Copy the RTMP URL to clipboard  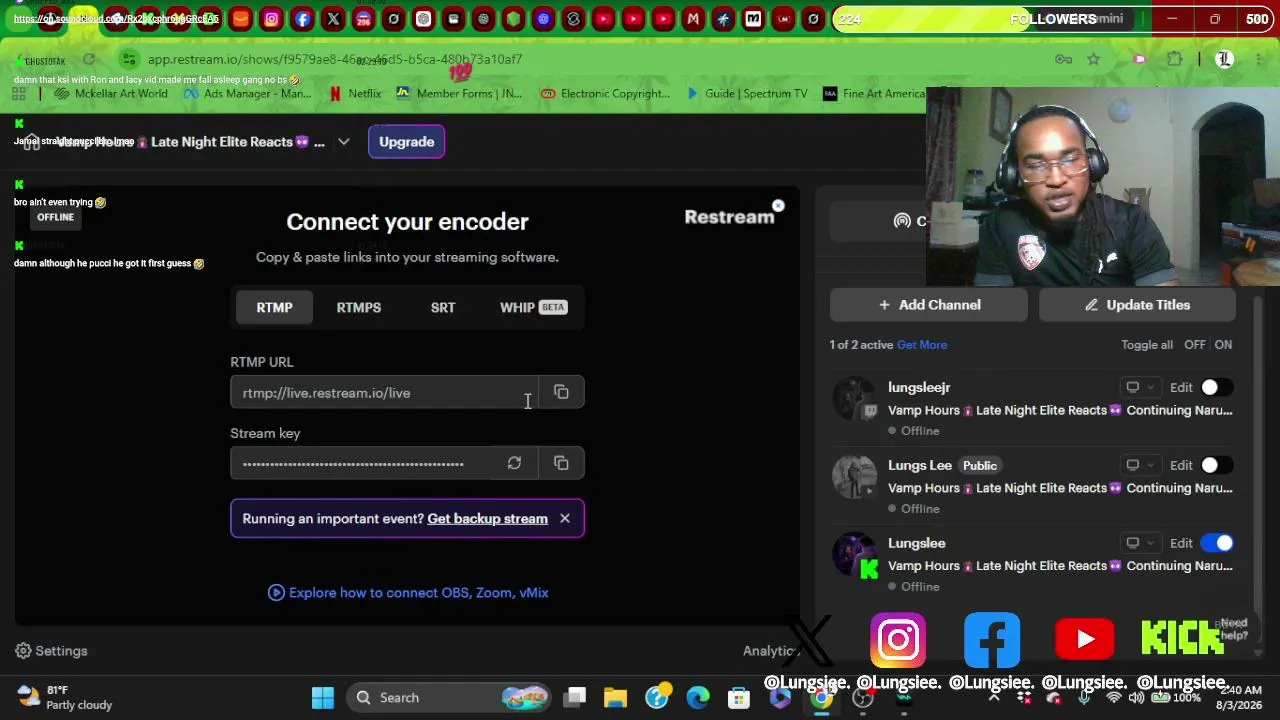[x=561, y=392]
